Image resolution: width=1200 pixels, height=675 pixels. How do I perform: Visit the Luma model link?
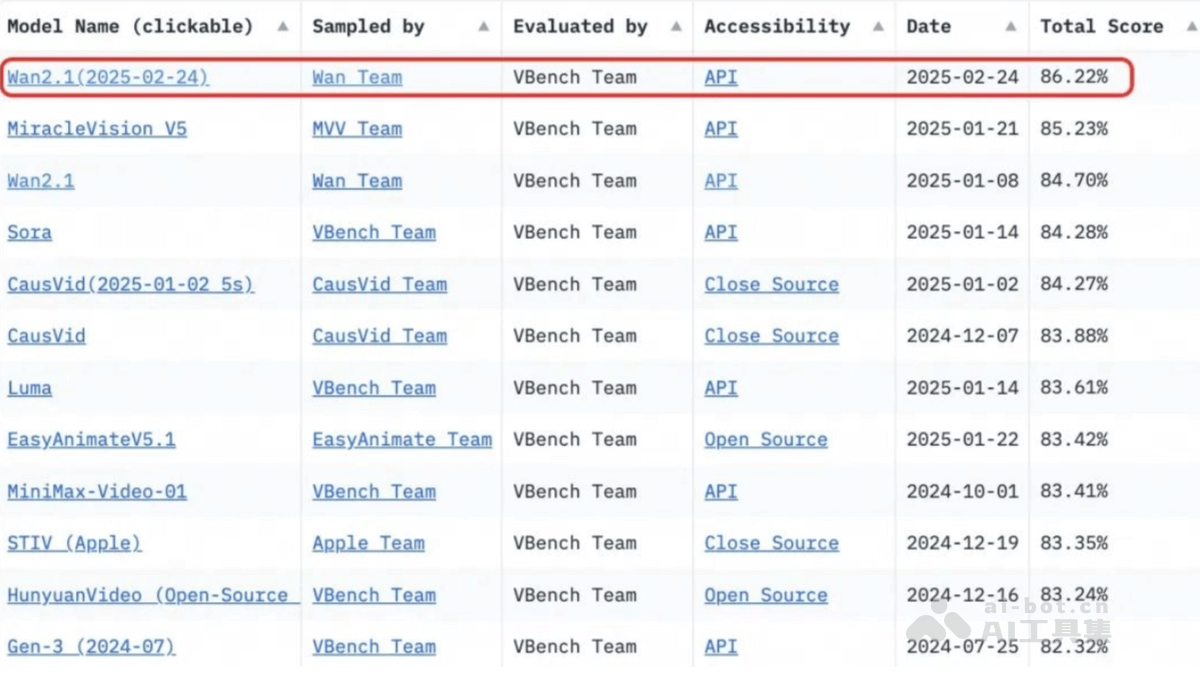[x=29, y=388]
